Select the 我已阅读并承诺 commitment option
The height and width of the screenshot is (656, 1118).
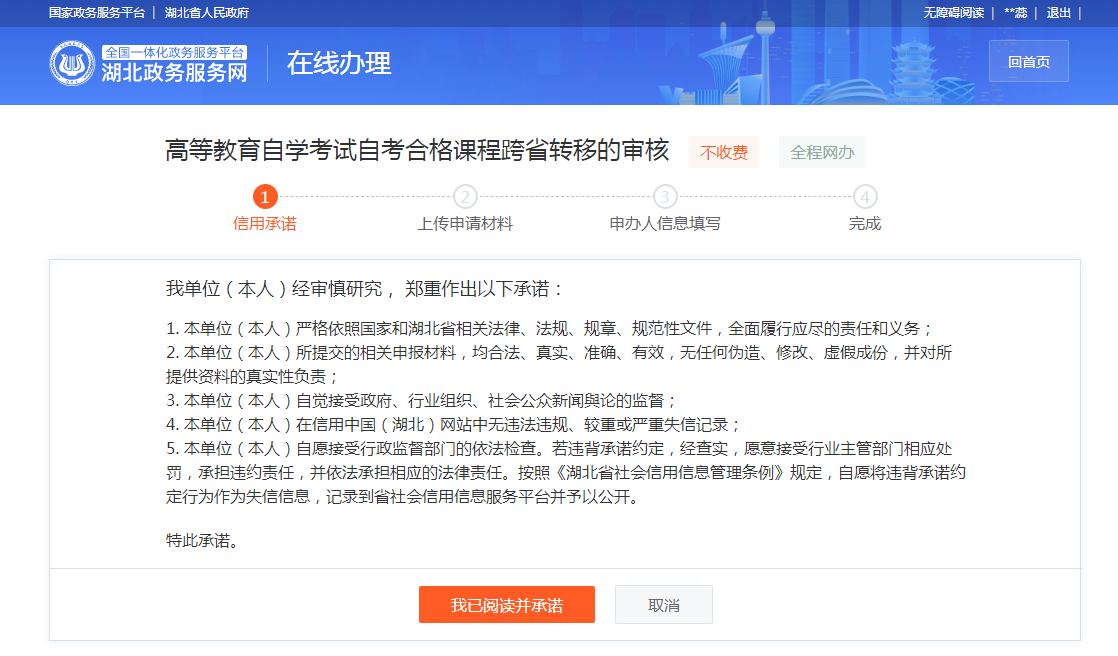point(506,604)
